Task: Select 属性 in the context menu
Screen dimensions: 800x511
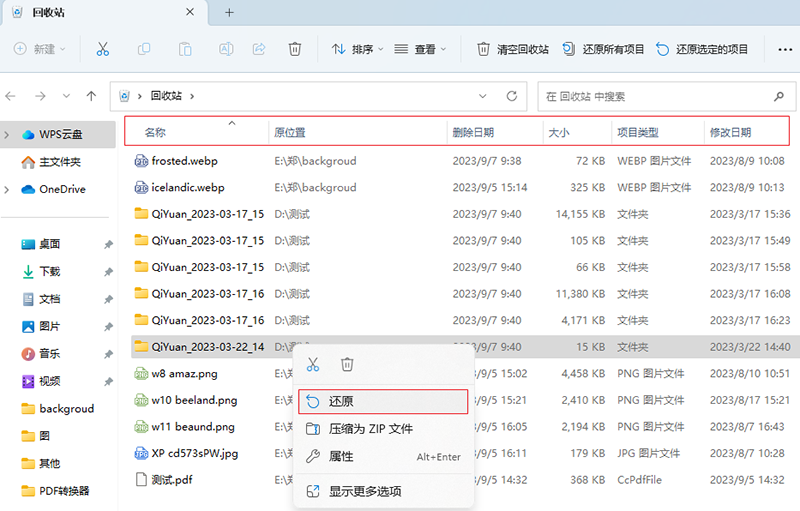Action: [383, 456]
